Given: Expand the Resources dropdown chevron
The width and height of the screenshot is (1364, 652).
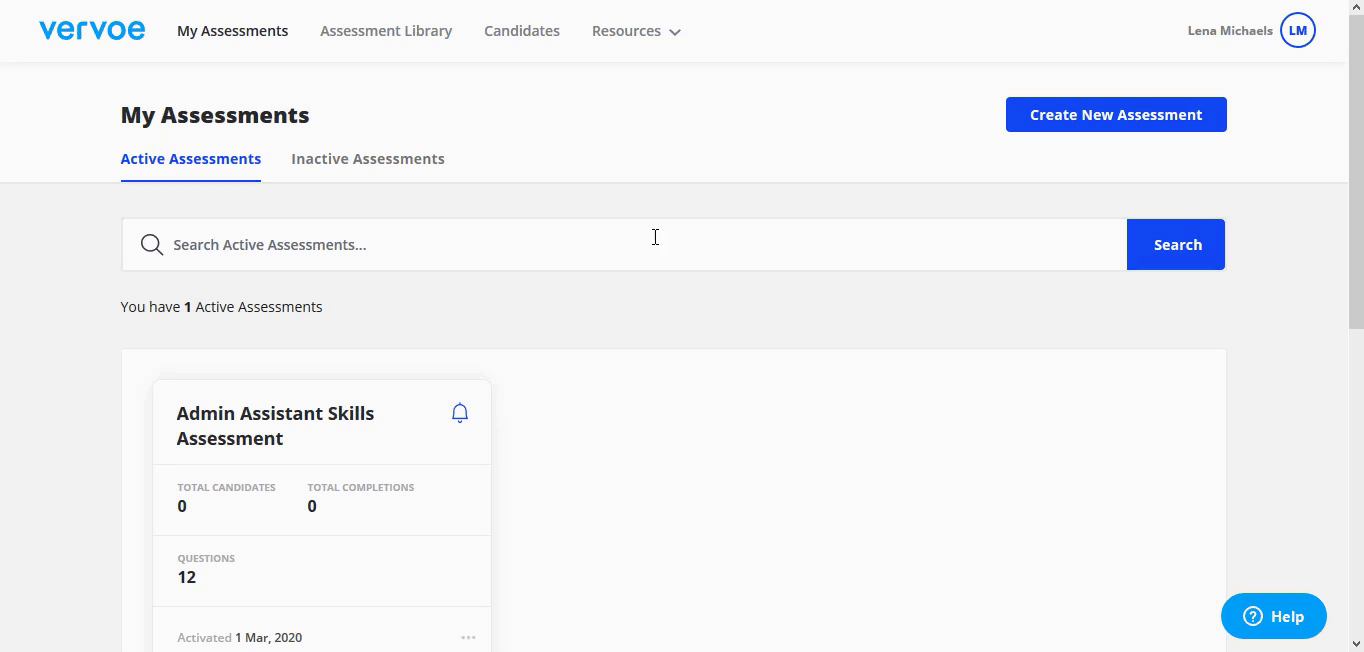Looking at the screenshot, I should pos(675,32).
